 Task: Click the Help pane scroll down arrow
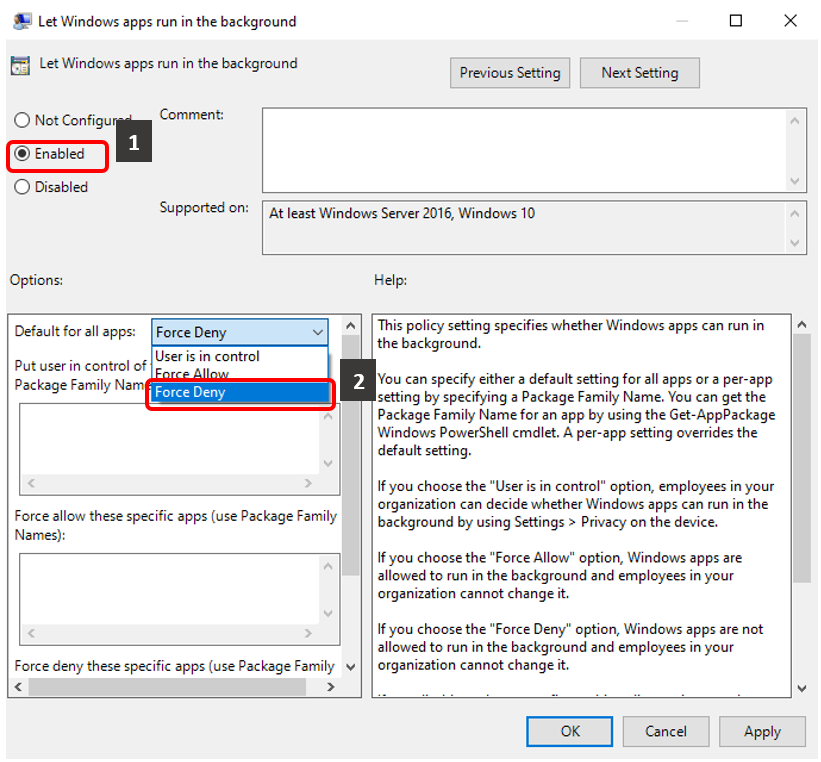pos(802,689)
